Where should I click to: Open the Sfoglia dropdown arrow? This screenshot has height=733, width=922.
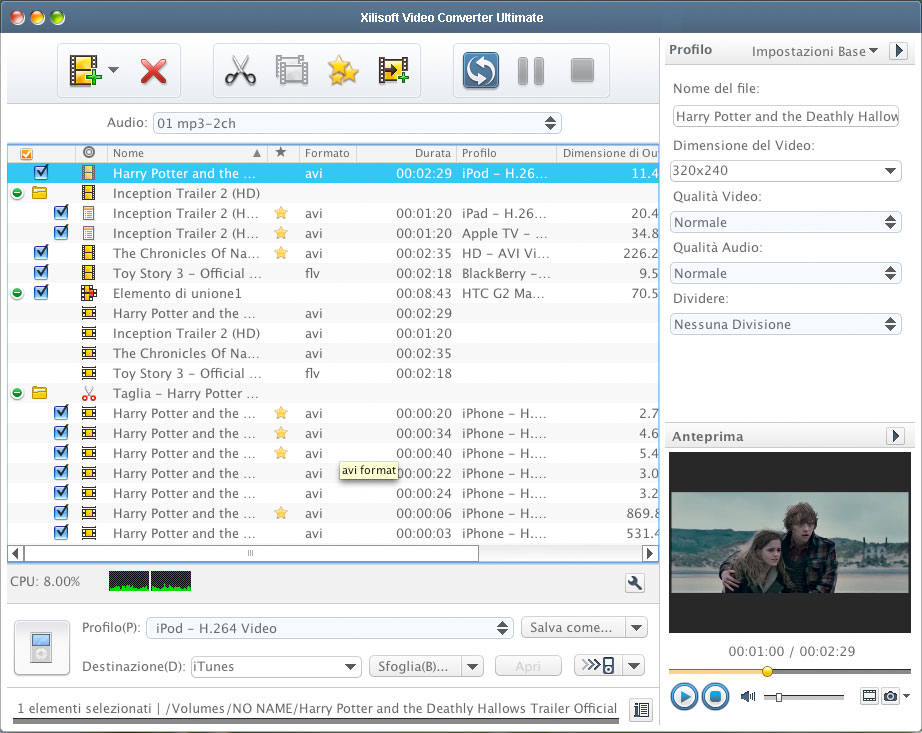tap(472, 667)
